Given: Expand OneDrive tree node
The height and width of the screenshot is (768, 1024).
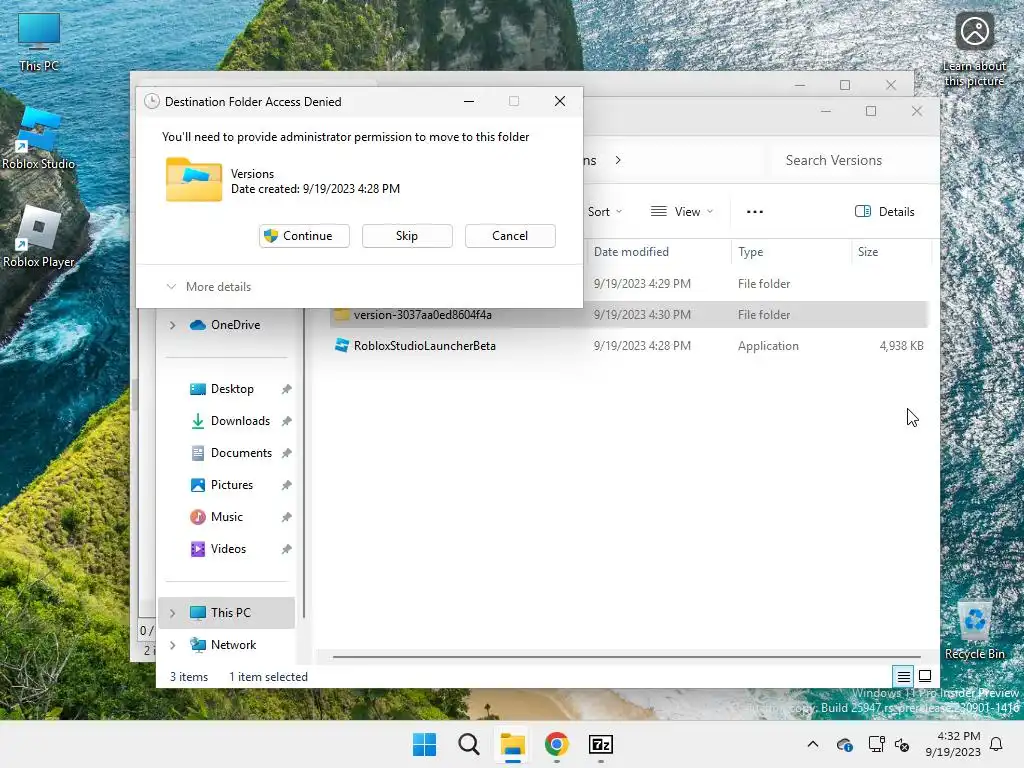Looking at the screenshot, I should point(172,325).
